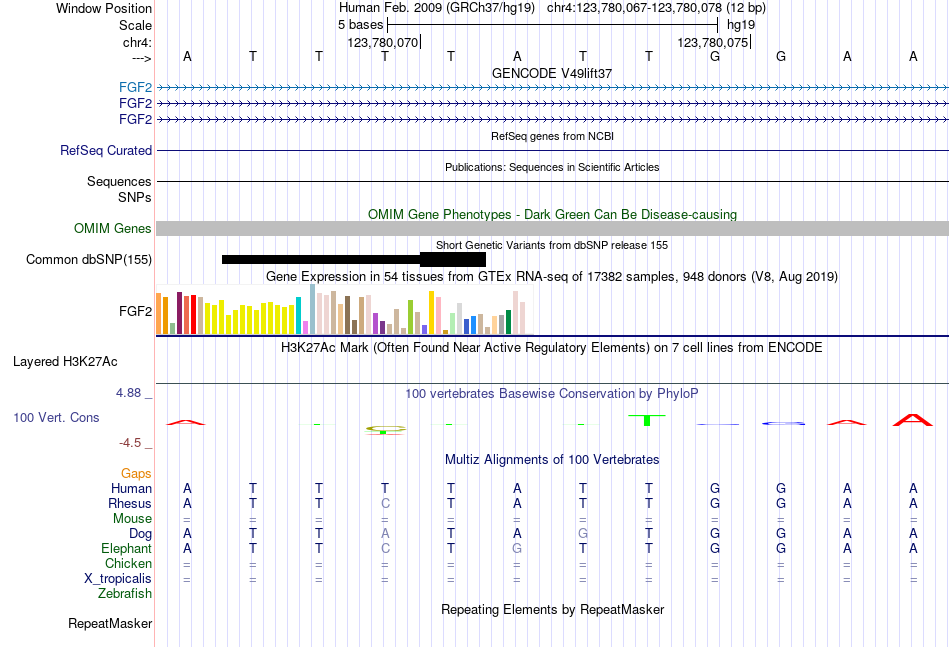Click the 123,780,070 position marker

point(383,42)
